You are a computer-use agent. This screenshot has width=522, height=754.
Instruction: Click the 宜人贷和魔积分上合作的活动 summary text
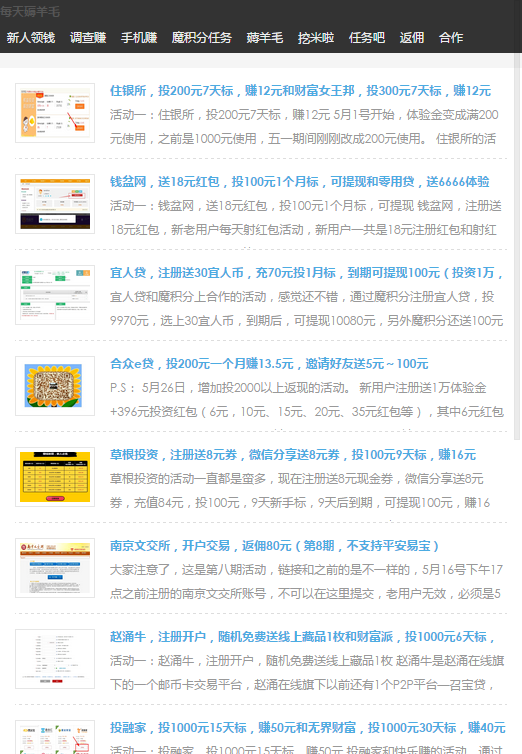[307, 308]
